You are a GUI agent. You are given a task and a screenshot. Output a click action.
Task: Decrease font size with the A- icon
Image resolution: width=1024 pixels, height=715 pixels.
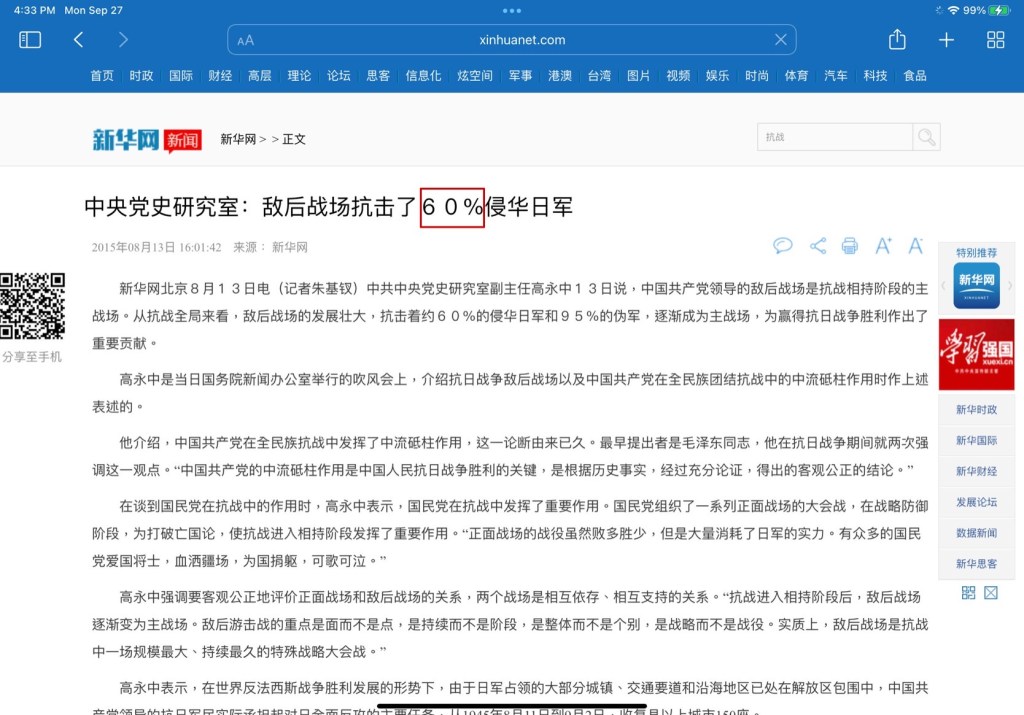pyautogui.click(x=915, y=246)
